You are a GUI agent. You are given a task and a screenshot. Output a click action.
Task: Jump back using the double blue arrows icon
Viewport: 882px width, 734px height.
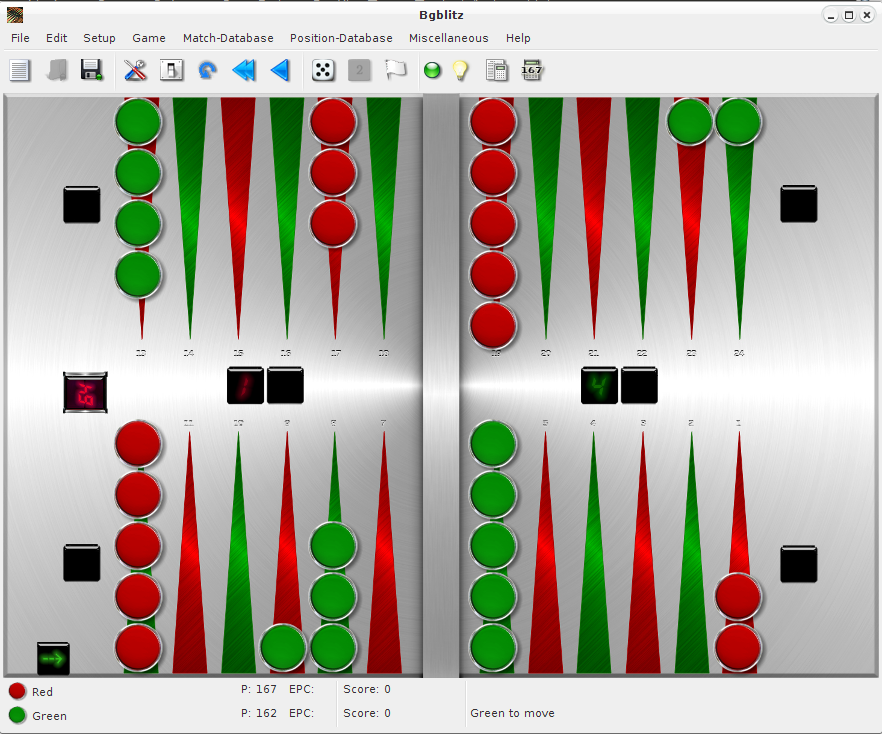pos(243,70)
